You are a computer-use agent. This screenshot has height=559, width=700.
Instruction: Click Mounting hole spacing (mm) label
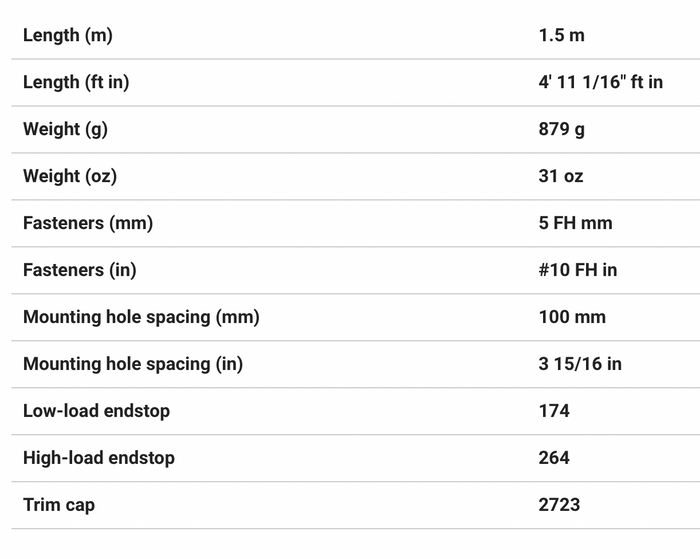(x=141, y=317)
